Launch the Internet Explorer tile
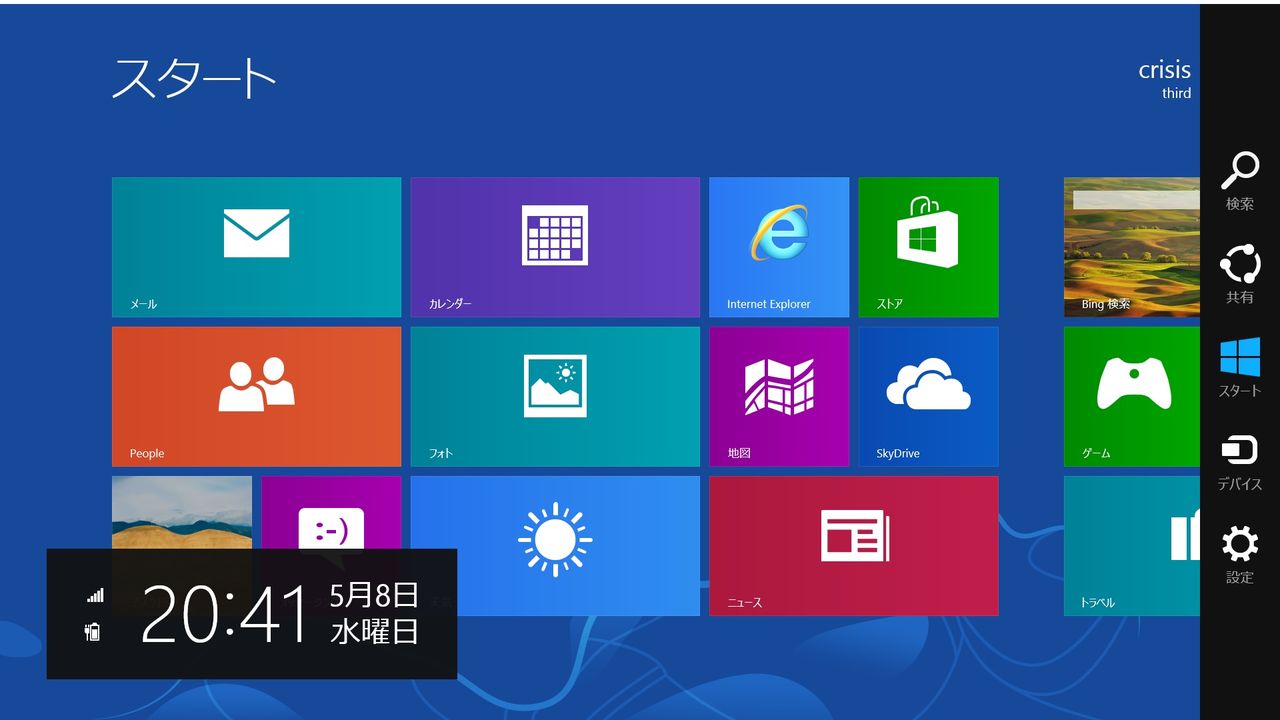 779,247
